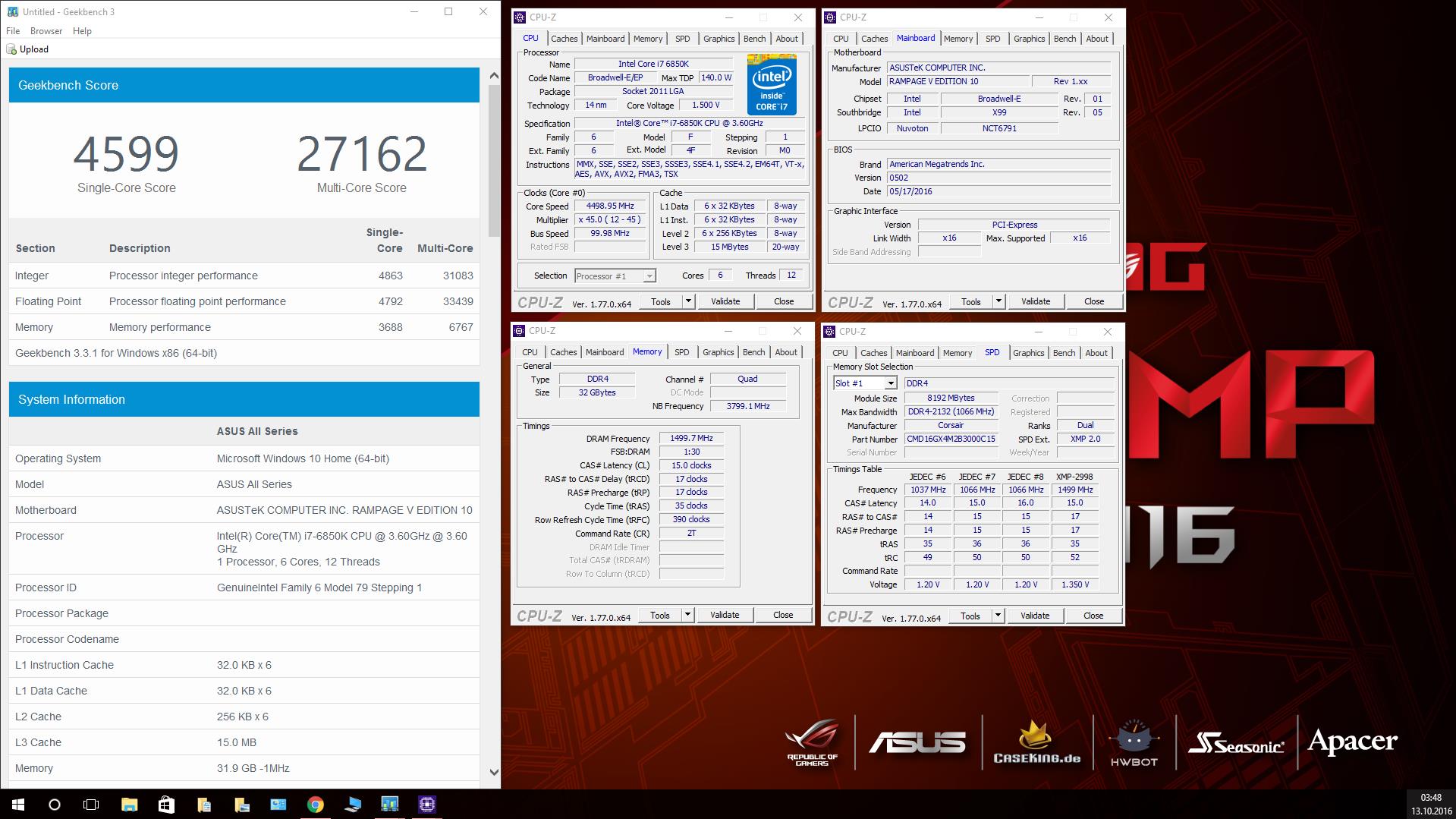Switch to Graphics tab in Mainboard window
1456x819 pixels.
tap(1029, 39)
